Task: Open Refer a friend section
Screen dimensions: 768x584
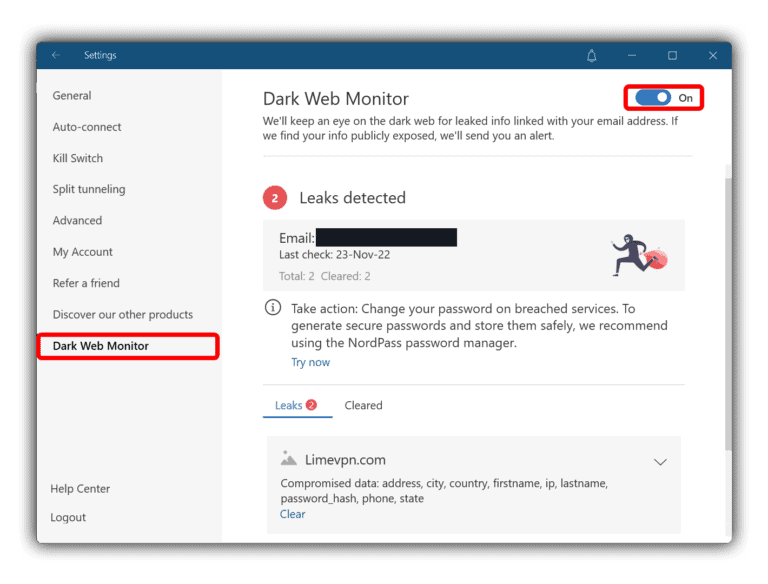Action: coord(86,283)
